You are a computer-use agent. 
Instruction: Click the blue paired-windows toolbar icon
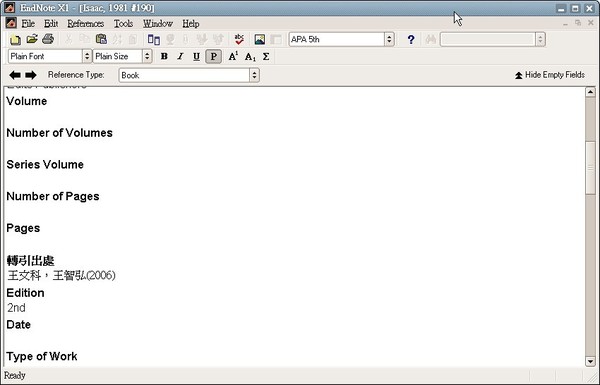pos(154,39)
